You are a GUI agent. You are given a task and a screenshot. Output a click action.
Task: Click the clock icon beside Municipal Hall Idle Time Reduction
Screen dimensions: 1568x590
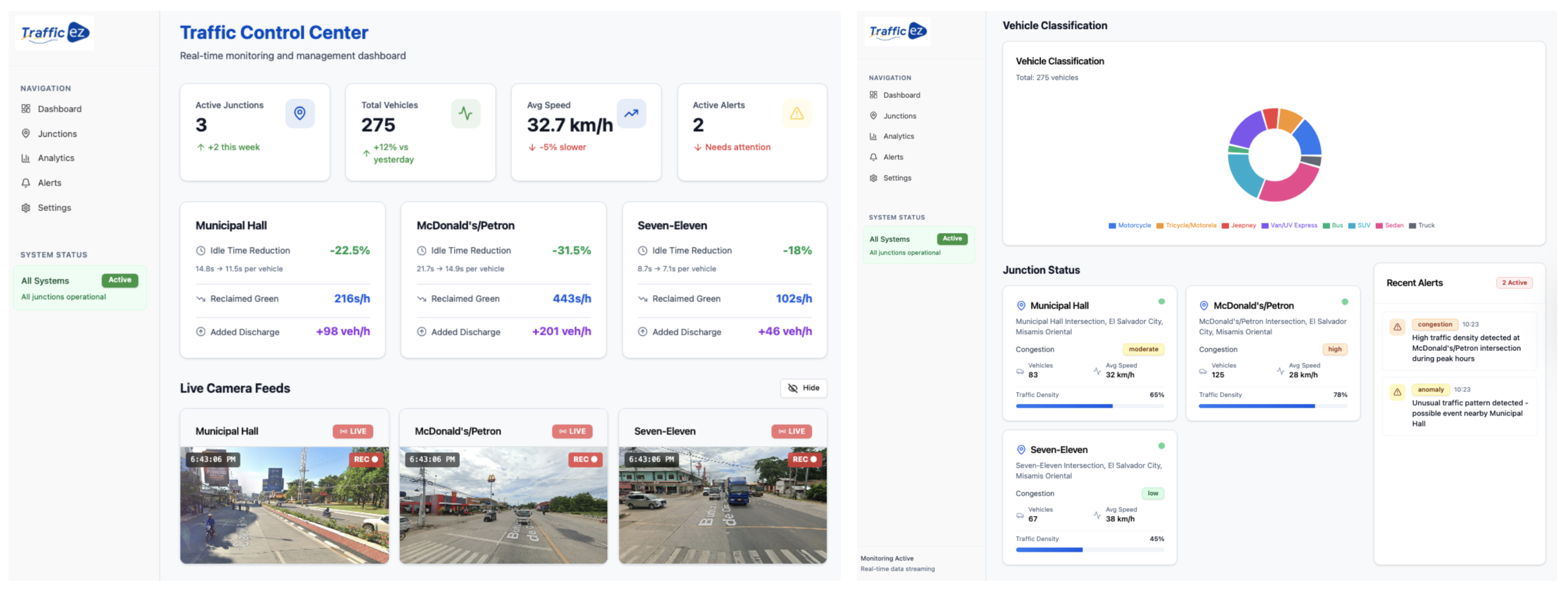coord(200,251)
